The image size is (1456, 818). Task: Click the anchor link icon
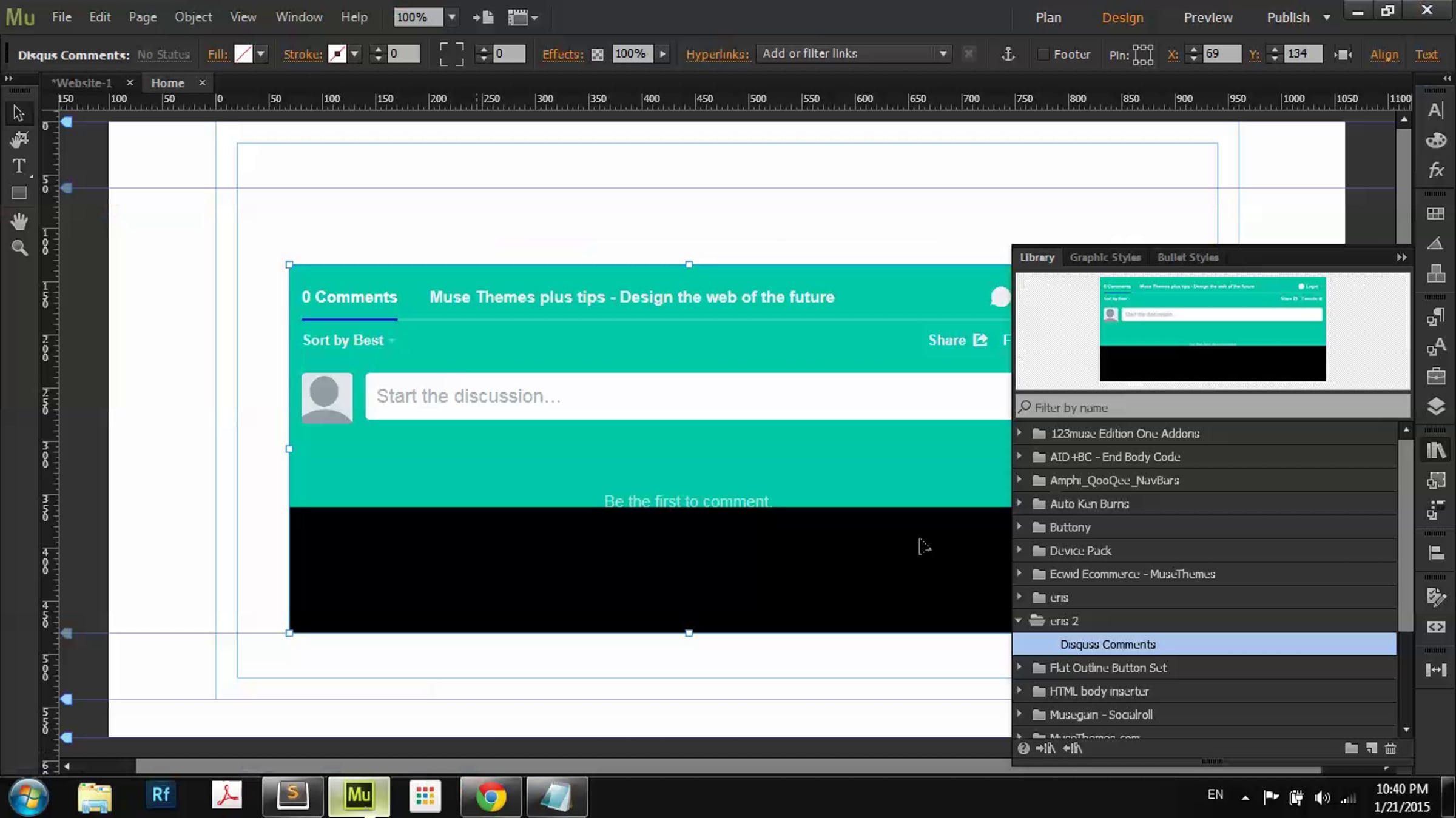pos(1008,55)
